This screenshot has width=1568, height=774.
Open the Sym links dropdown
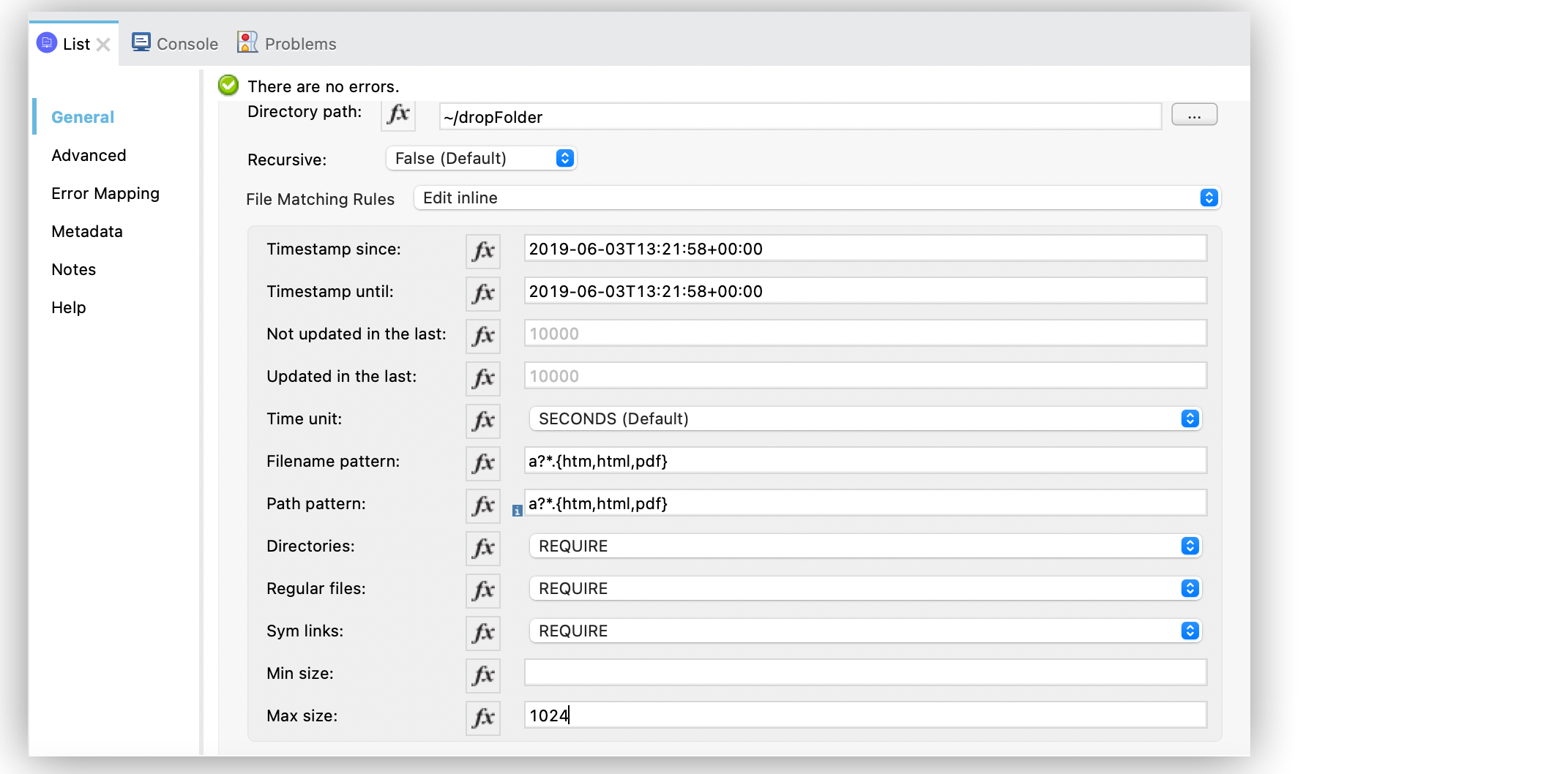click(865, 631)
